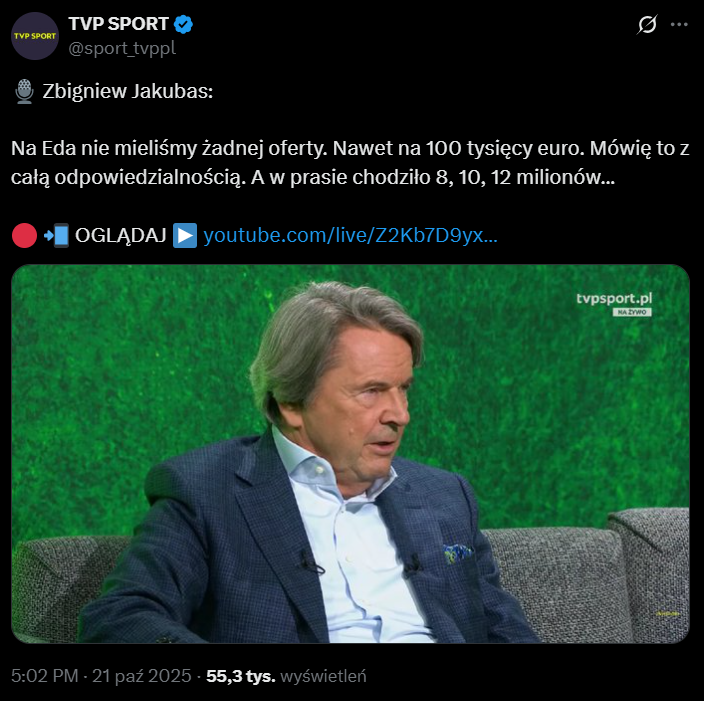The image size is (704, 701).
Task: Click the NA ŻYWO live badge
Action: coord(632,313)
